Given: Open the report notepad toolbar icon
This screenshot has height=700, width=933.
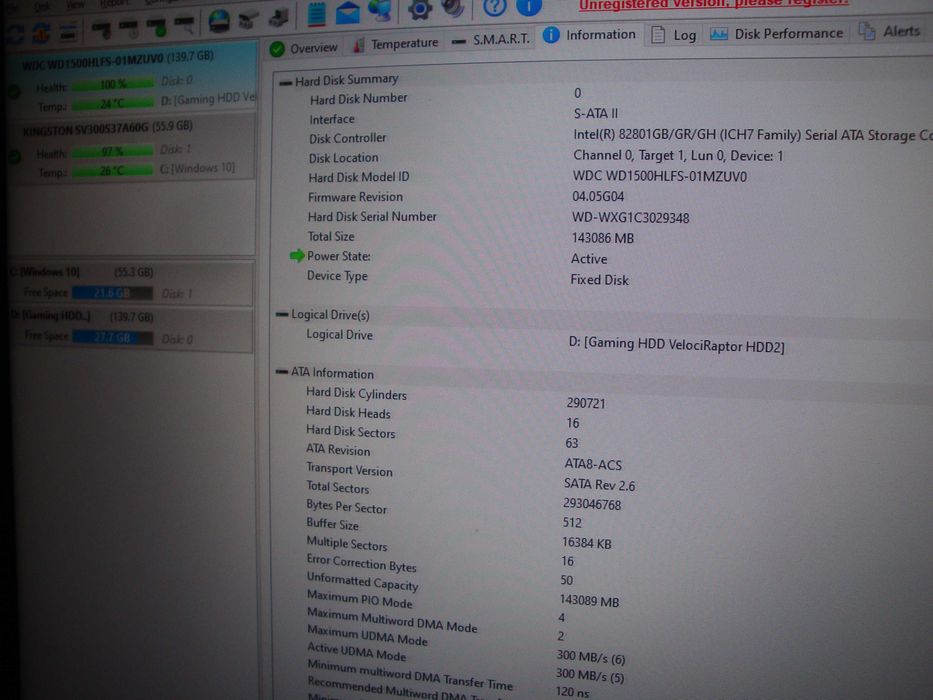Looking at the screenshot, I should pyautogui.click(x=317, y=13).
